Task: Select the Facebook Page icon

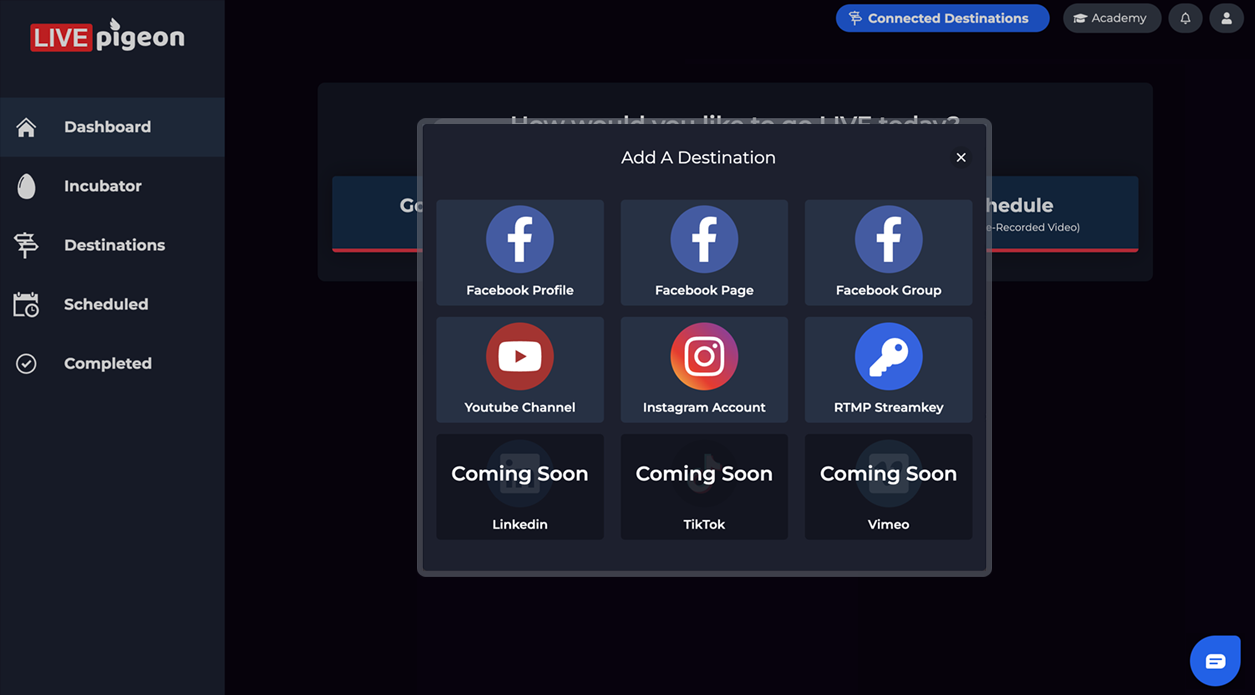Action: (x=704, y=239)
